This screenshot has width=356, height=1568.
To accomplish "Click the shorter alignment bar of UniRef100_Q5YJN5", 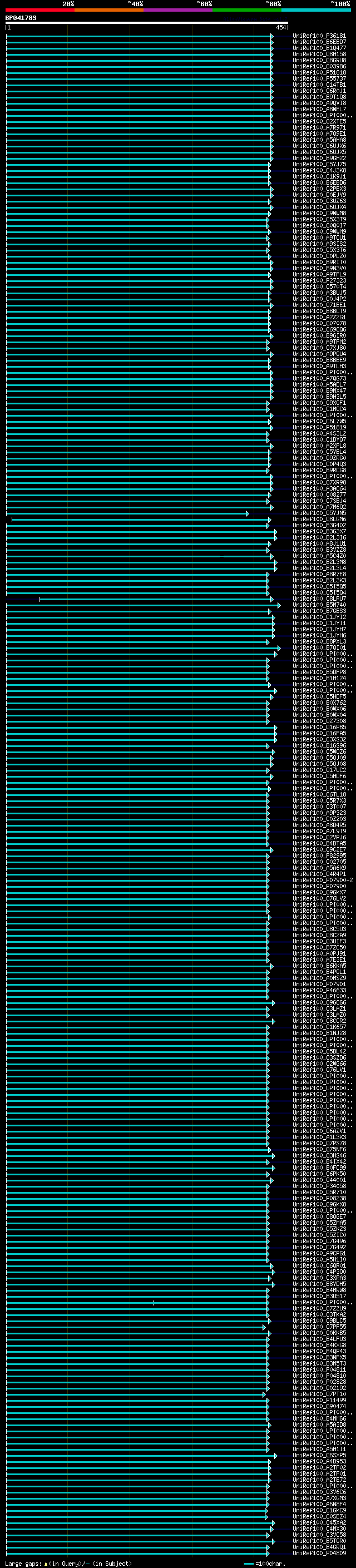I will tap(127, 513).
